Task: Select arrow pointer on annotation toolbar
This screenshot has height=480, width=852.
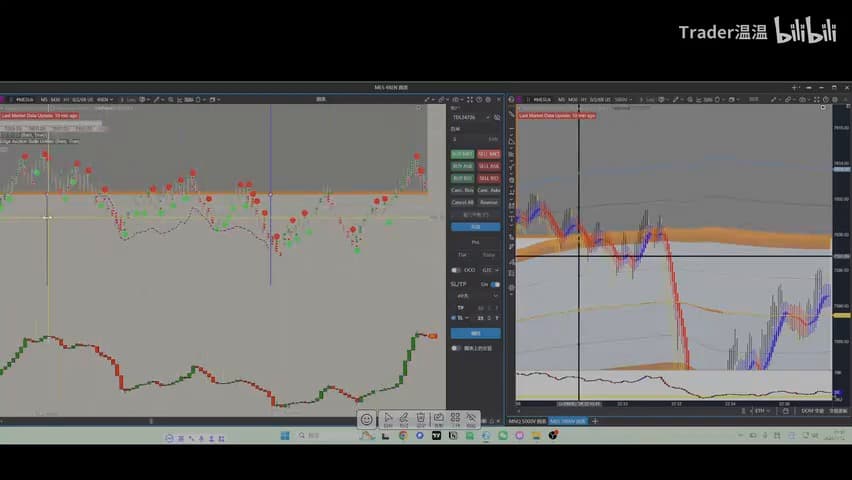Action: (388, 419)
